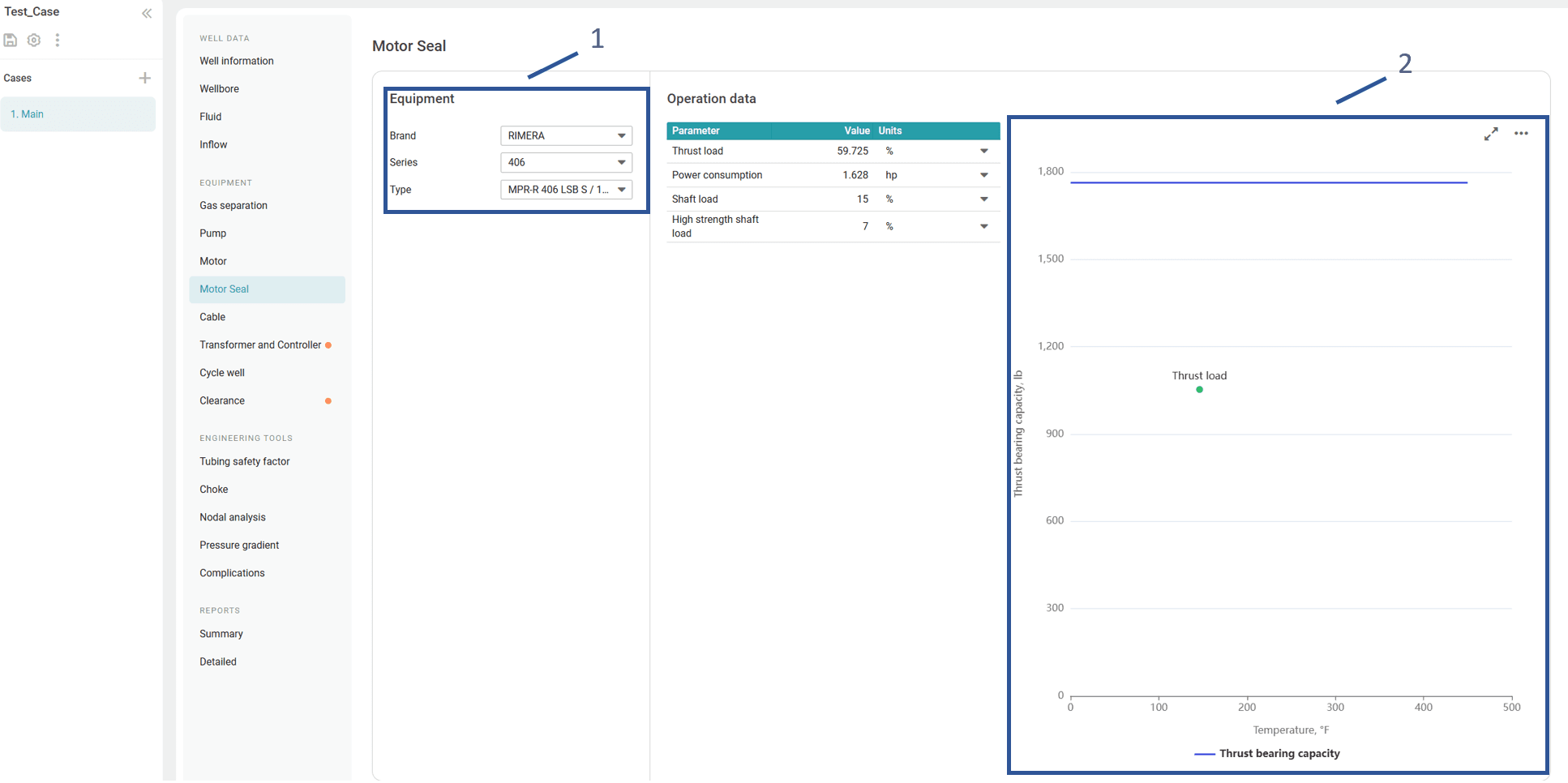Image resolution: width=1568 pixels, height=783 pixels.
Task: Open the Series dropdown showing 406
Action: tap(566, 162)
